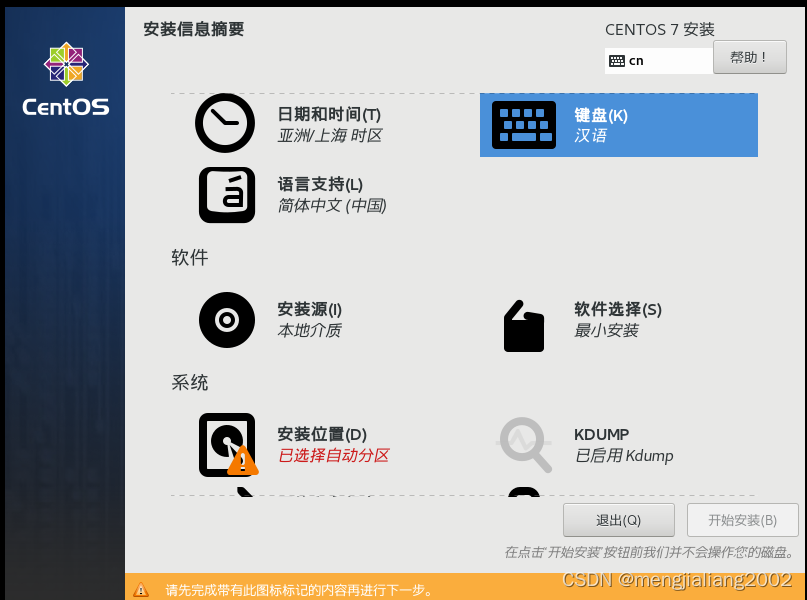
Task: Click the 退出(Q) quit button
Action: pos(619,520)
